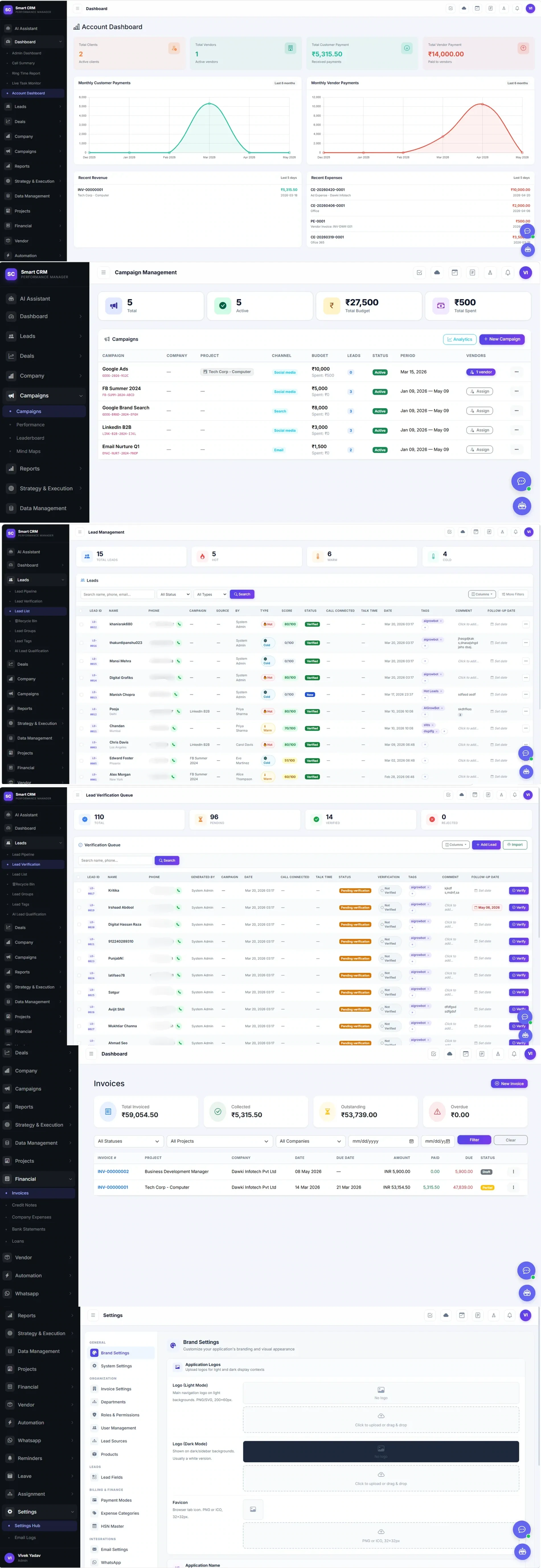Open row actions for LinkedIn B2B campaign
541x1568 pixels.
click(517, 430)
